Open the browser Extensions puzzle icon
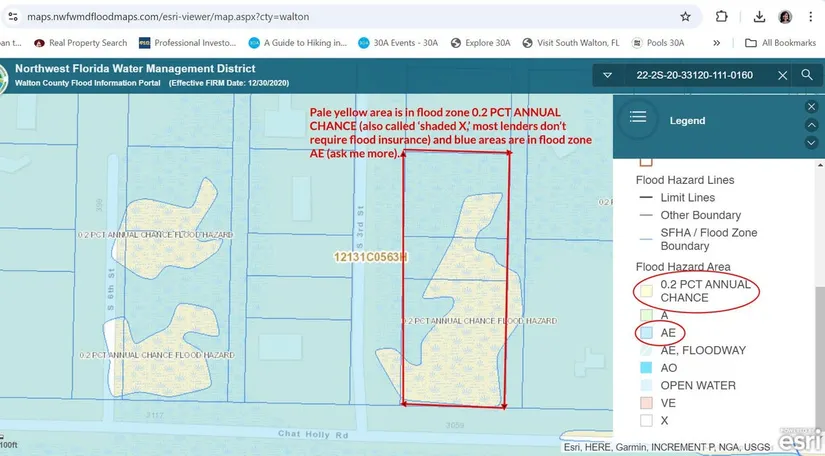Viewport: 825px width, 456px height. 721,17
